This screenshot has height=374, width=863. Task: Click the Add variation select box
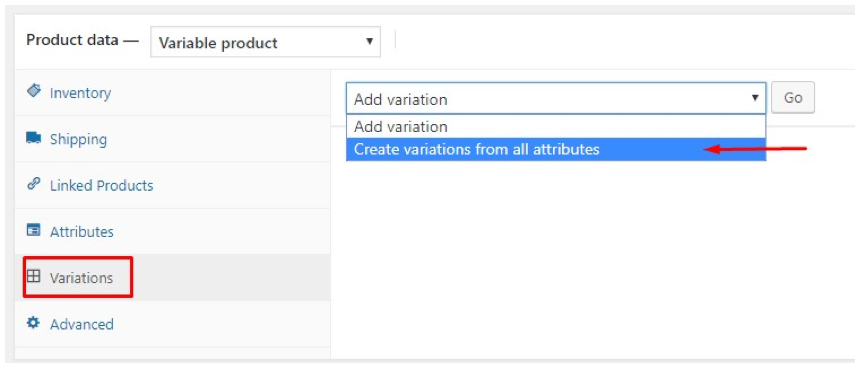pos(556,98)
